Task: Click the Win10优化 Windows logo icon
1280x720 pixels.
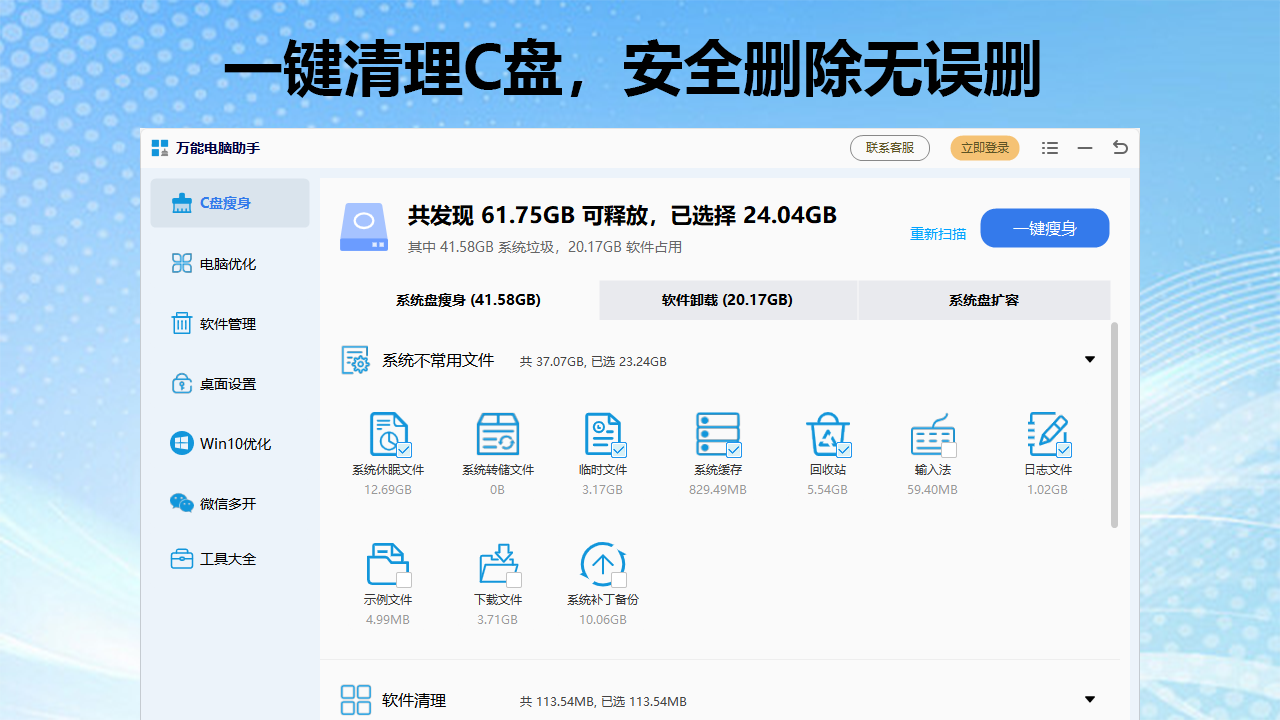Action: click(x=182, y=443)
